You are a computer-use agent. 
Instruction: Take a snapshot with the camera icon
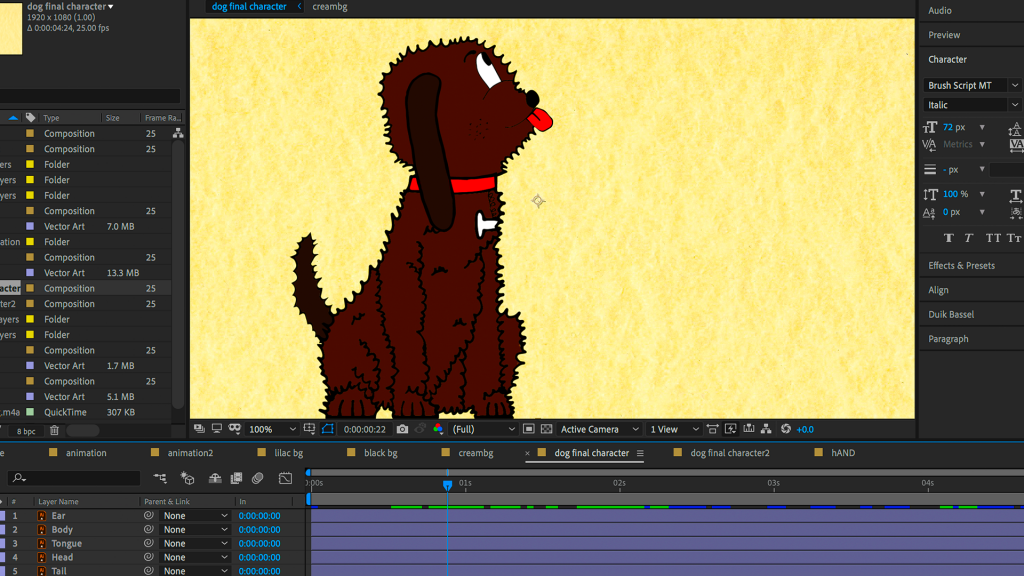(x=402, y=429)
